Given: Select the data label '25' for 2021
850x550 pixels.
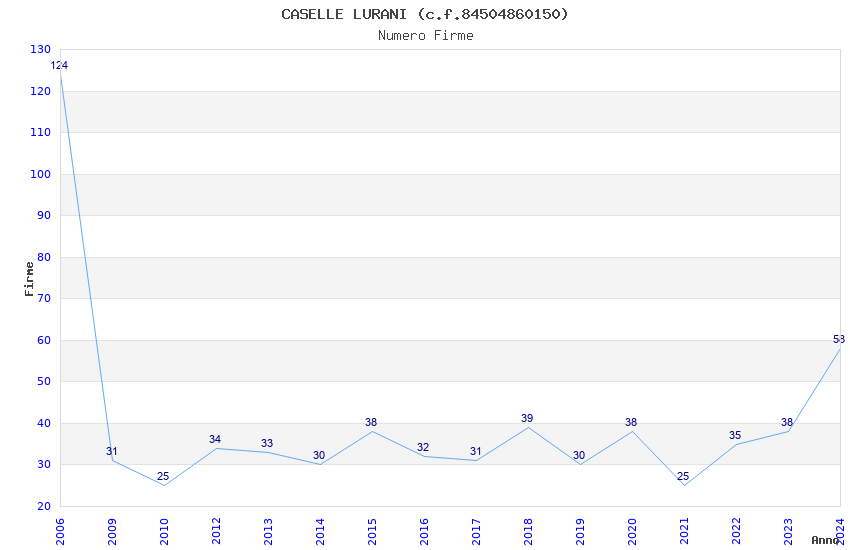Looking at the screenshot, I should click(x=684, y=476).
